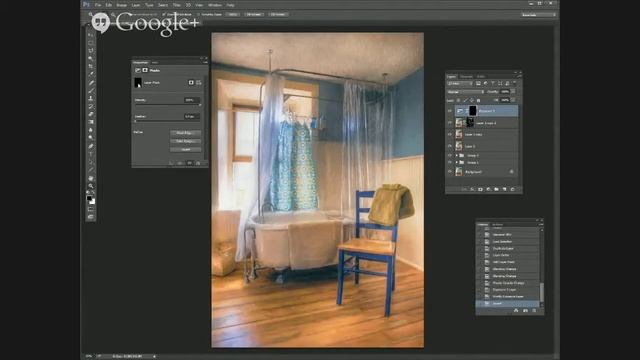The width and height of the screenshot is (640, 360).
Task: Select the Move tool
Action: (91, 34)
